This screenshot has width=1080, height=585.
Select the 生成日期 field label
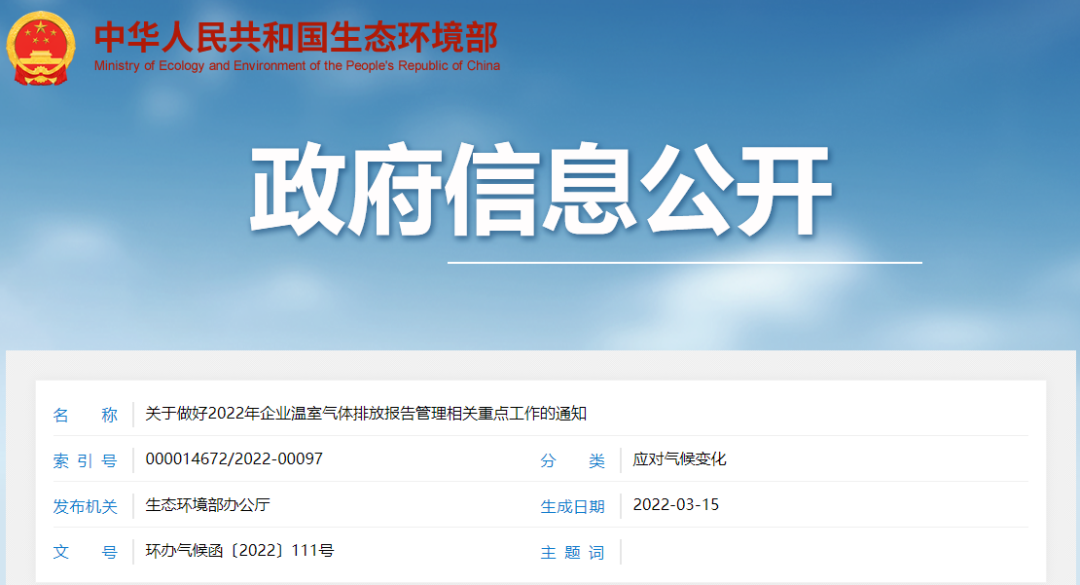pos(572,506)
